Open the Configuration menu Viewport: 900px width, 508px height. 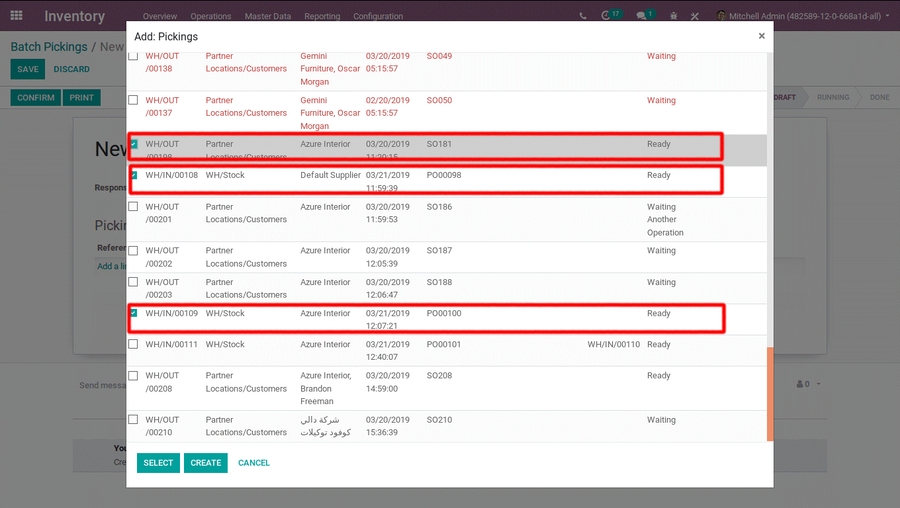[x=378, y=16]
